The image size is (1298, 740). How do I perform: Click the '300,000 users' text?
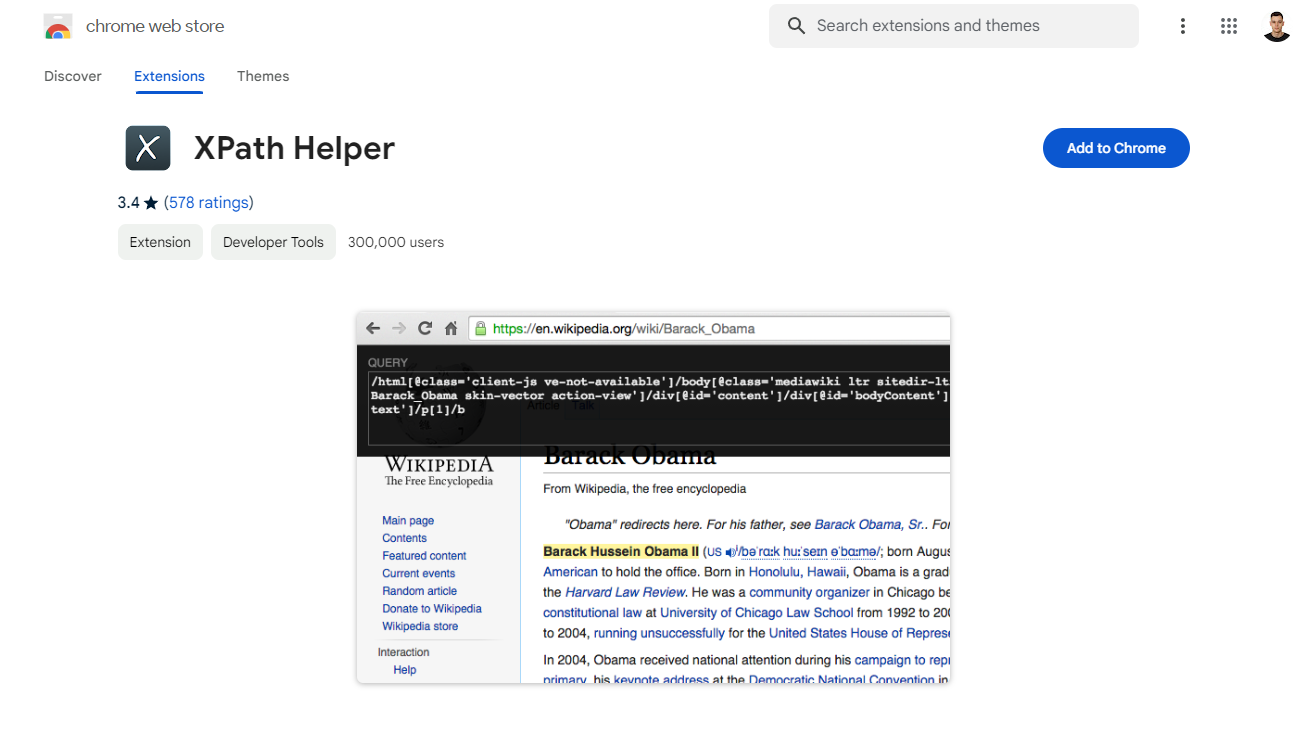point(396,242)
